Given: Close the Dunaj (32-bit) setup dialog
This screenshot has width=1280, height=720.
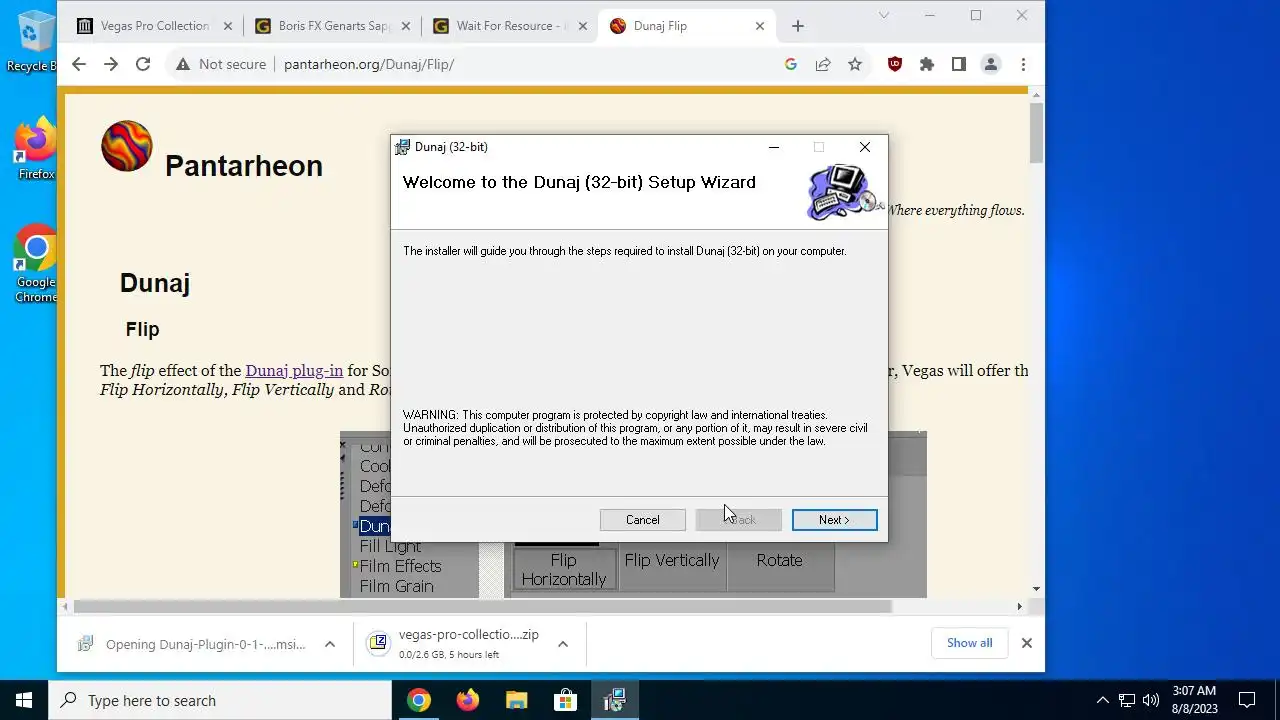Looking at the screenshot, I should click(x=865, y=147).
